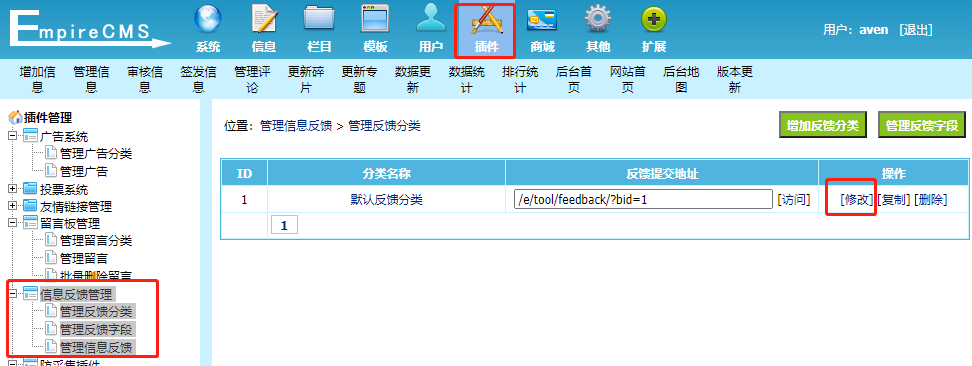
Task: Open the 用户 person icon
Action: (x=431, y=19)
